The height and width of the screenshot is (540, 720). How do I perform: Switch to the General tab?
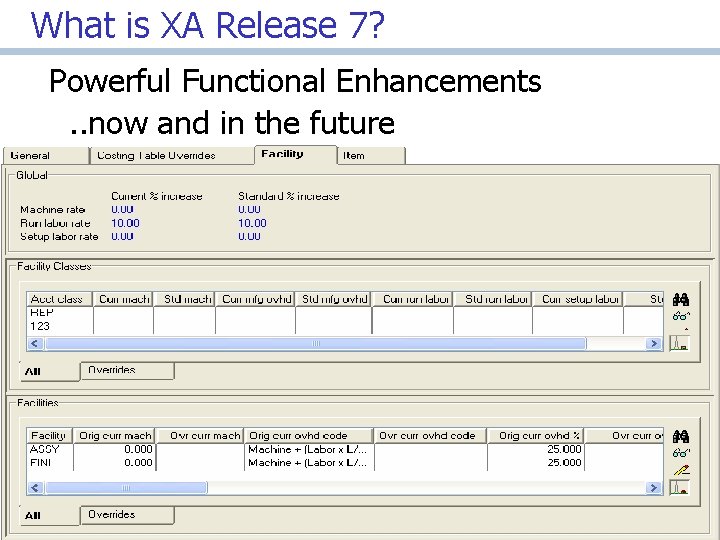(x=45, y=156)
